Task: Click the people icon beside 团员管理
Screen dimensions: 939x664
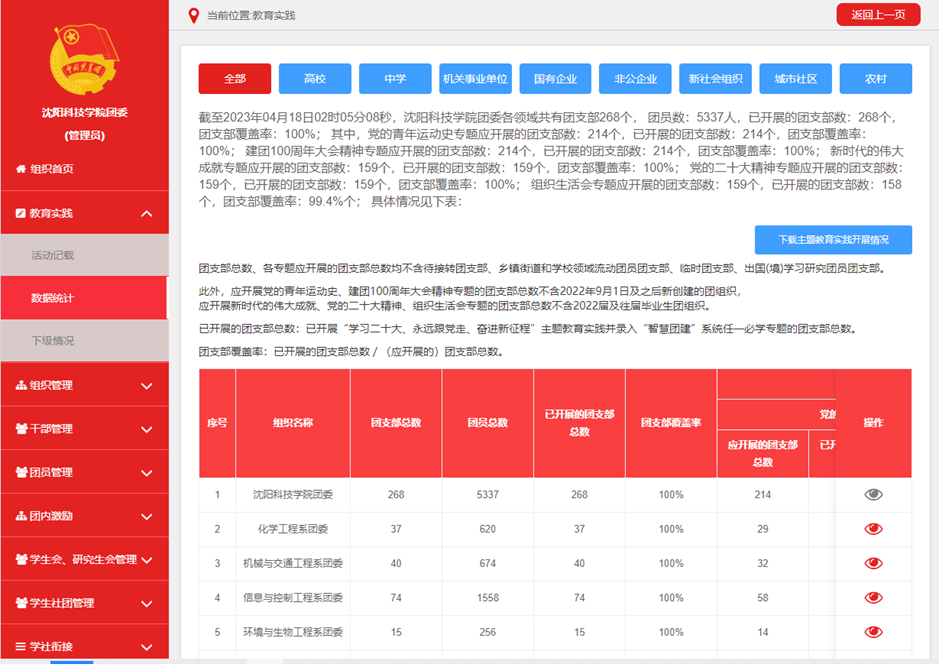Action: click(x=21, y=472)
